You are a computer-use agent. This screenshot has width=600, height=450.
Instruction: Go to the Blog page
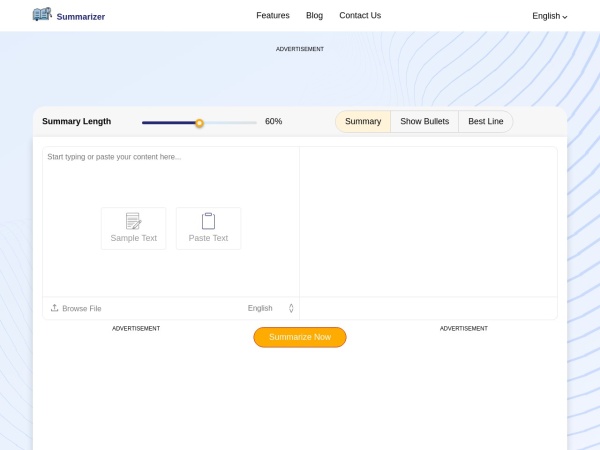pyautogui.click(x=314, y=16)
